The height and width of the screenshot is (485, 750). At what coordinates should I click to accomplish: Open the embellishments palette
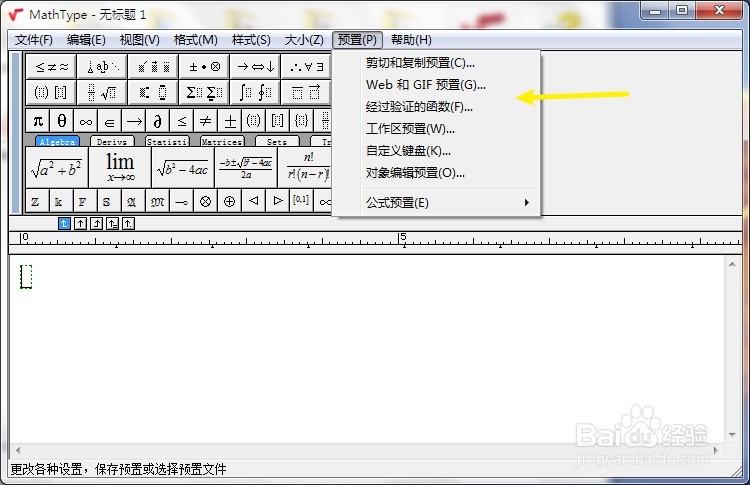pos(154,66)
